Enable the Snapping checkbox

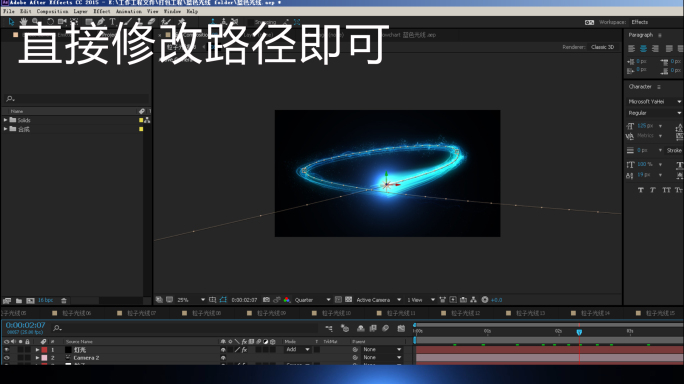(251, 22)
